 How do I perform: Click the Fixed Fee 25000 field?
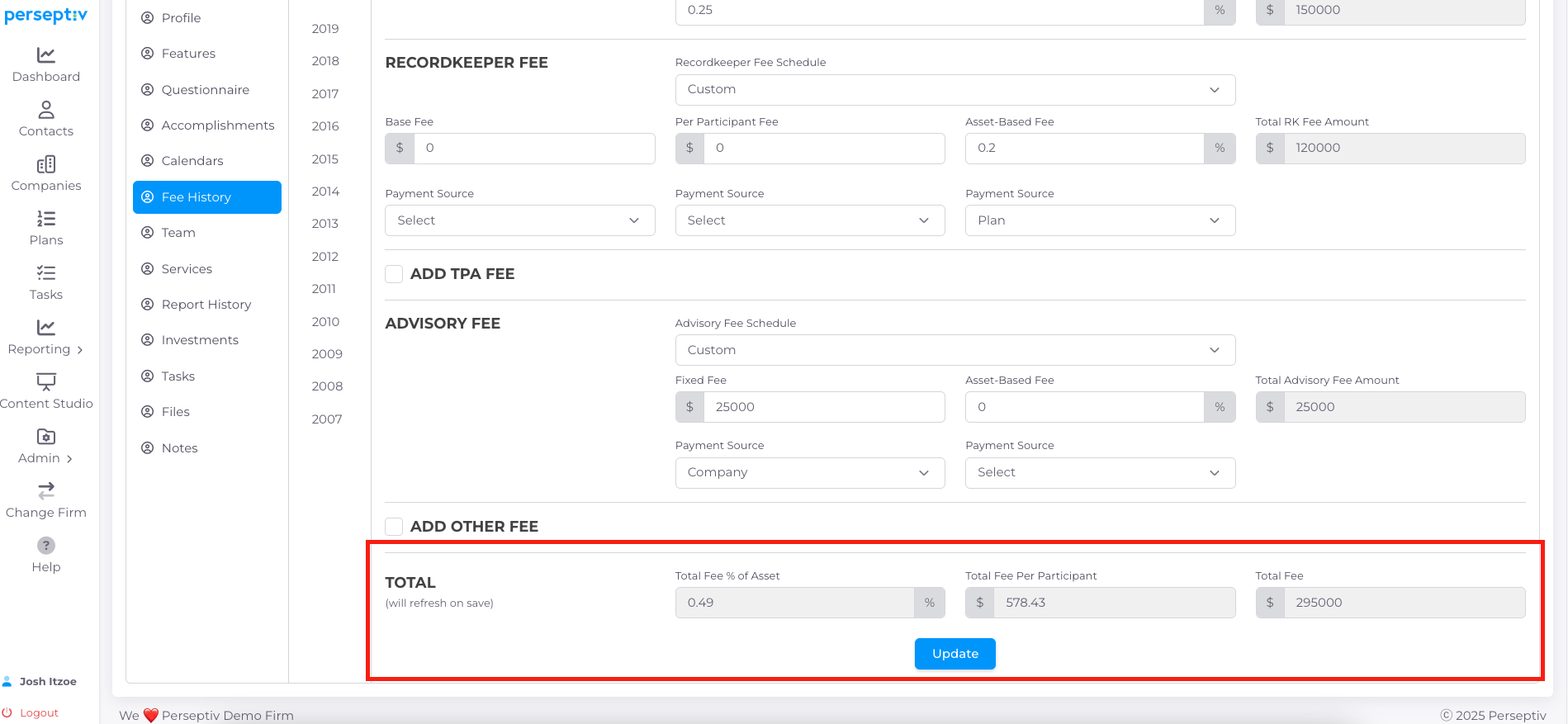coord(824,407)
